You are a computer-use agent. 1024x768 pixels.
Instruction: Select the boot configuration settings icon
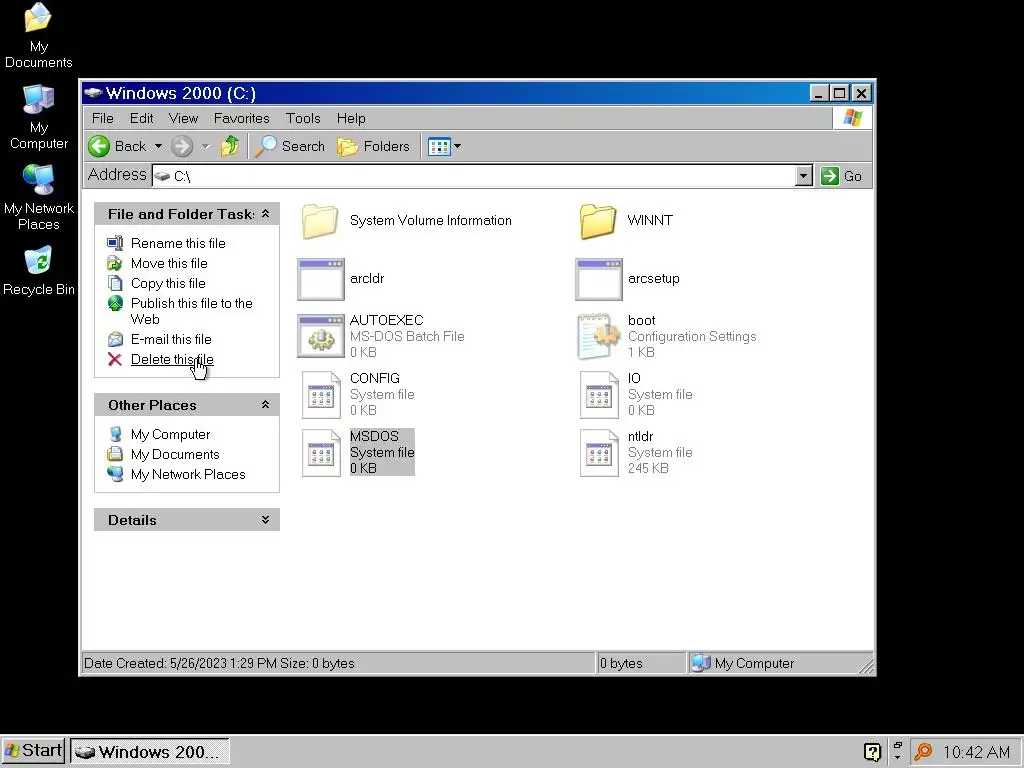pos(599,336)
